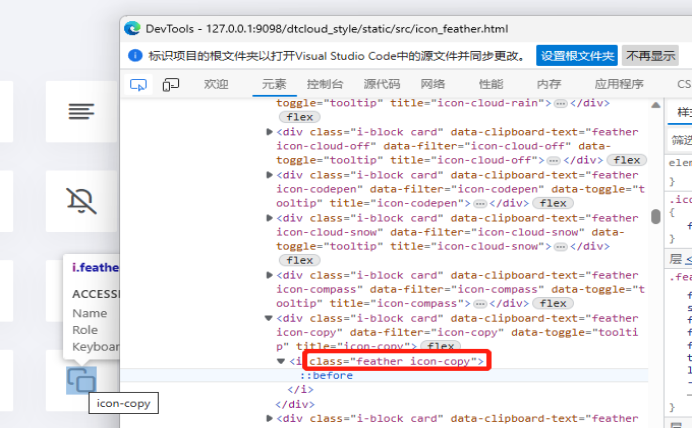Expand ellipsis of the icon-cloud-rain div
The height and width of the screenshot is (428, 693).
click(x=560, y=103)
